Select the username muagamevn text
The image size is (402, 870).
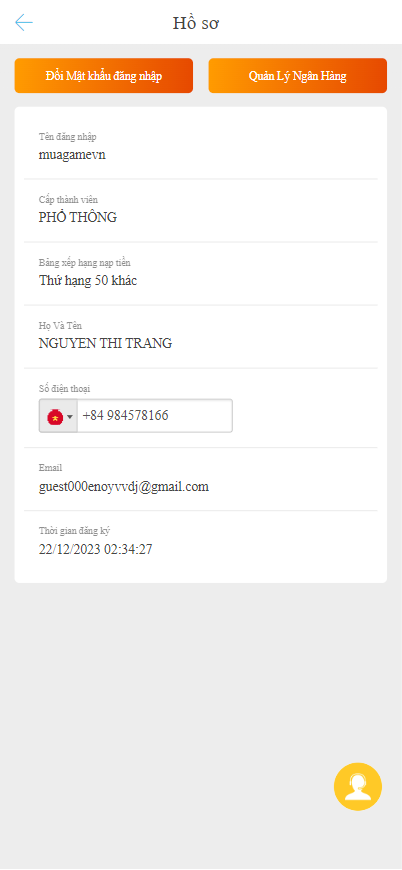pyautogui.click(x=72, y=155)
